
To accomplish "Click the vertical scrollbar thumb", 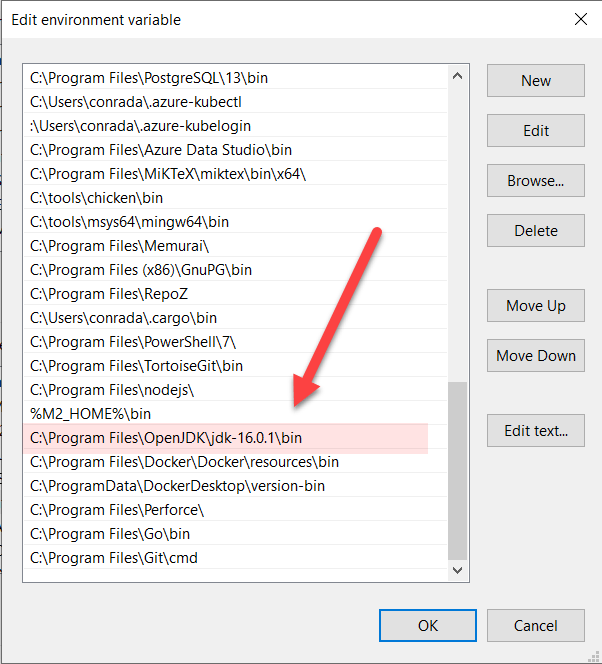I will click(x=458, y=470).
